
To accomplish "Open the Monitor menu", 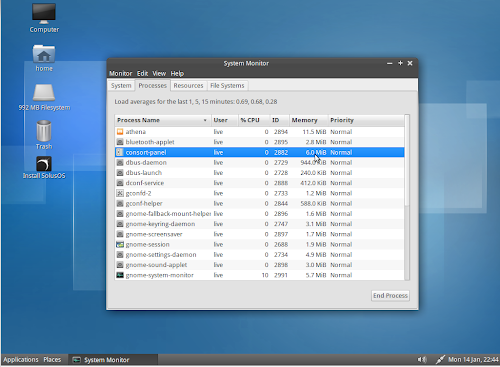I will (x=121, y=73).
